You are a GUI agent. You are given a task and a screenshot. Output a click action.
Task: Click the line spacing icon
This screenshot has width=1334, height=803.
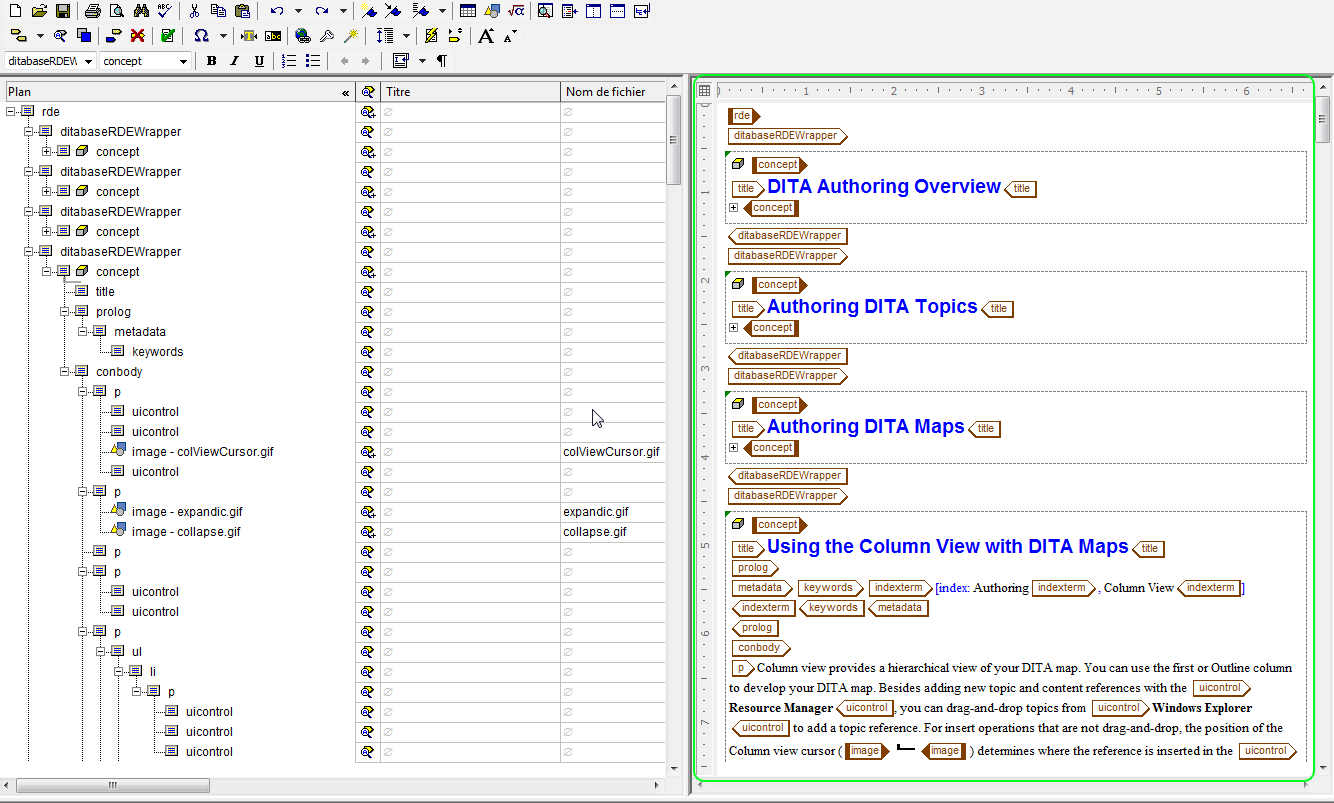pos(386,36)
